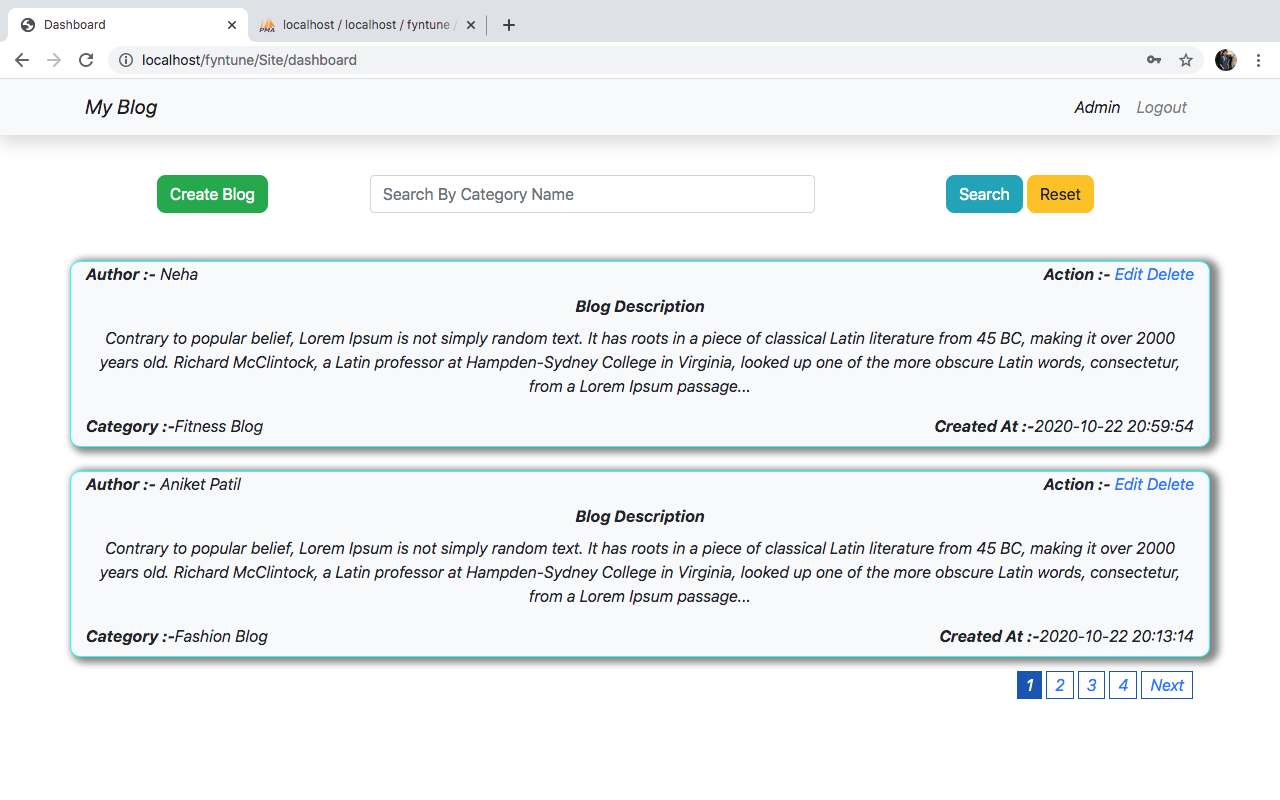Open Chrome three-dot menu

[1258, 60]
